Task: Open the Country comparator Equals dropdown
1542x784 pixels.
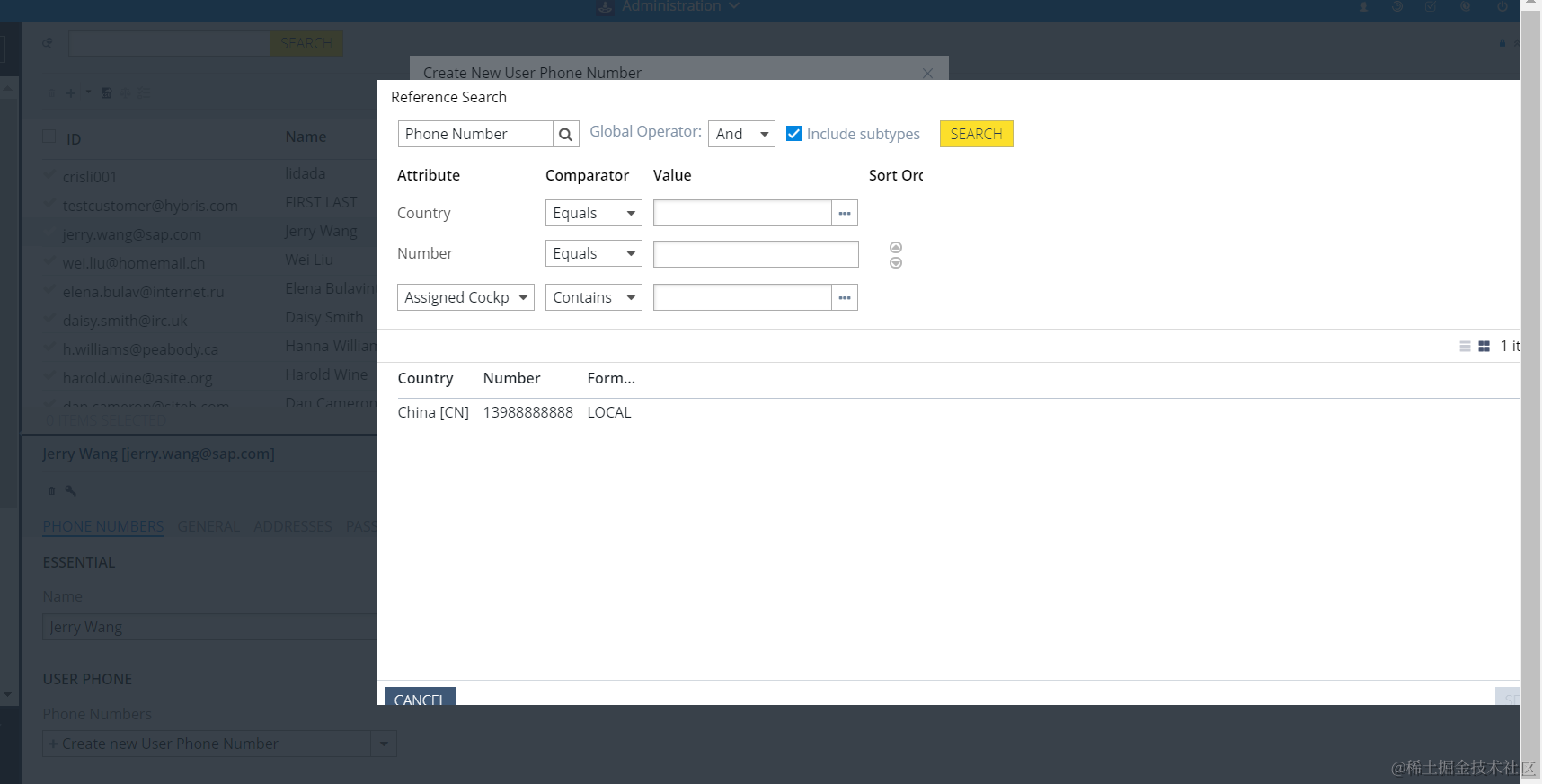Action: click(593, 213)
